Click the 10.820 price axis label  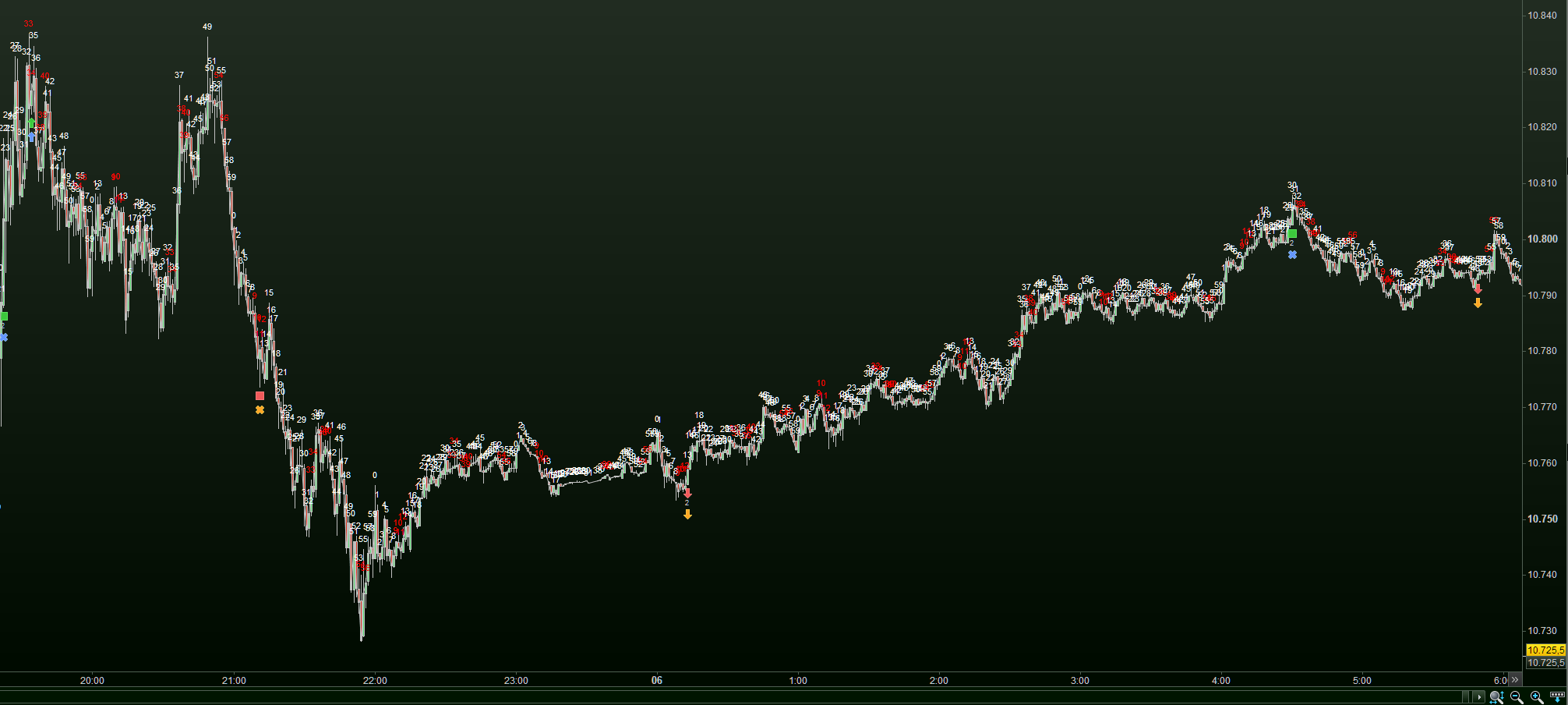1542,127
